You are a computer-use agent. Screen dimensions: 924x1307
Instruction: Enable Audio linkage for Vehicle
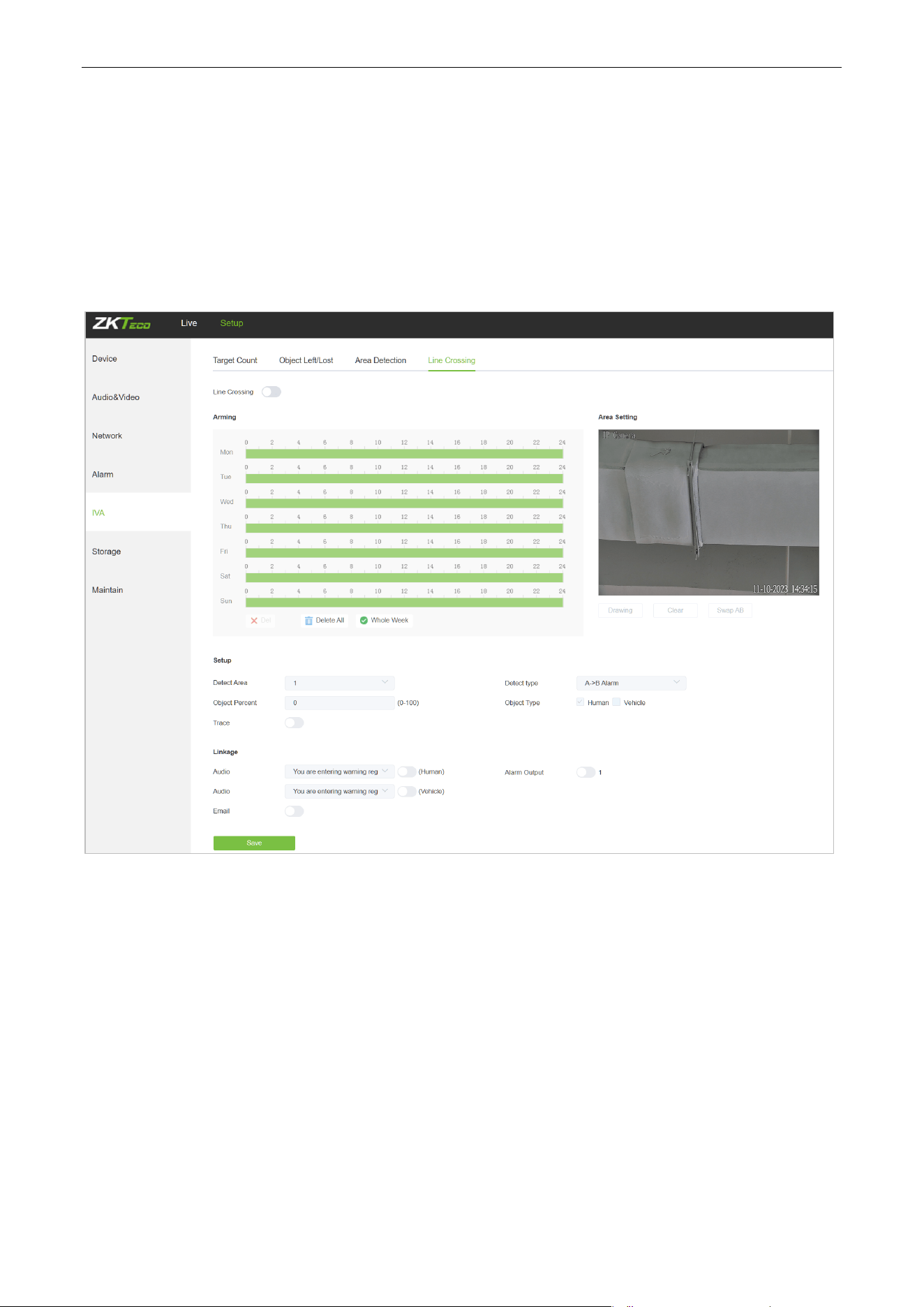[407, 791]
